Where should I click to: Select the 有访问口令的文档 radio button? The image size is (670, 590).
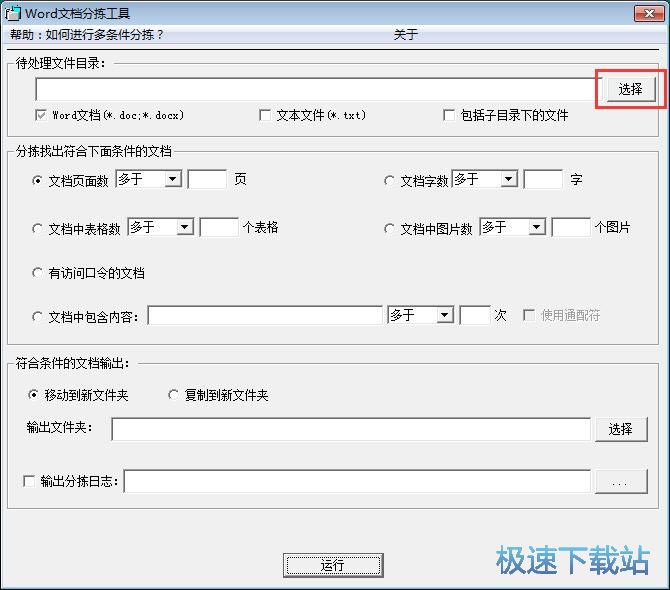pyautogui.click(x=37, y=273)
